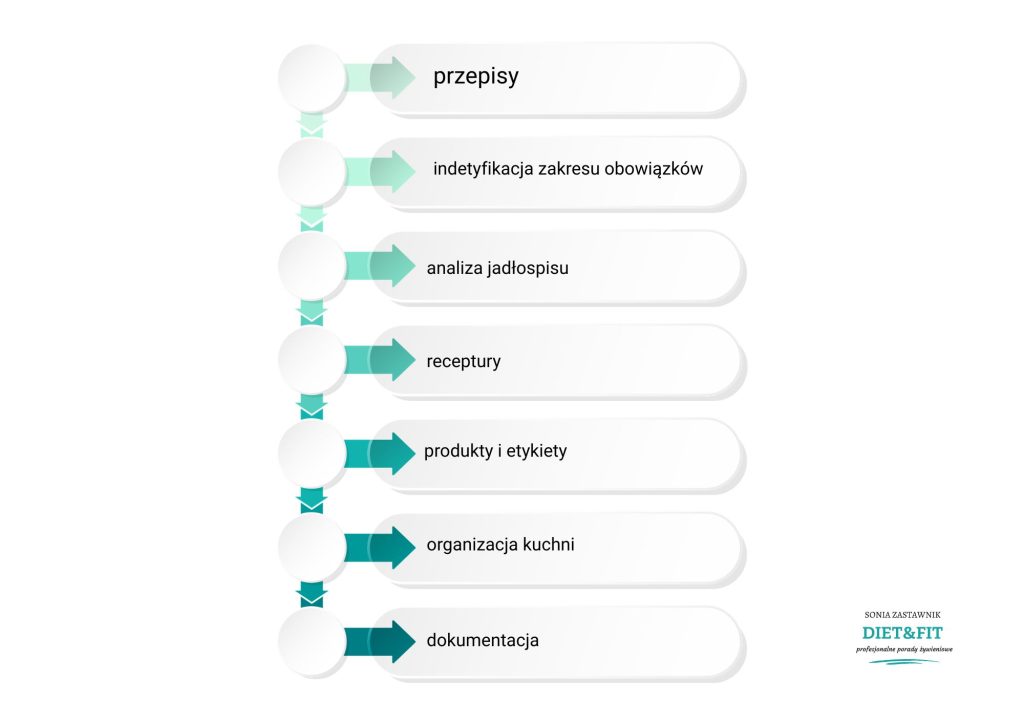Click the teal arrow beside receptury

(379, 360)
